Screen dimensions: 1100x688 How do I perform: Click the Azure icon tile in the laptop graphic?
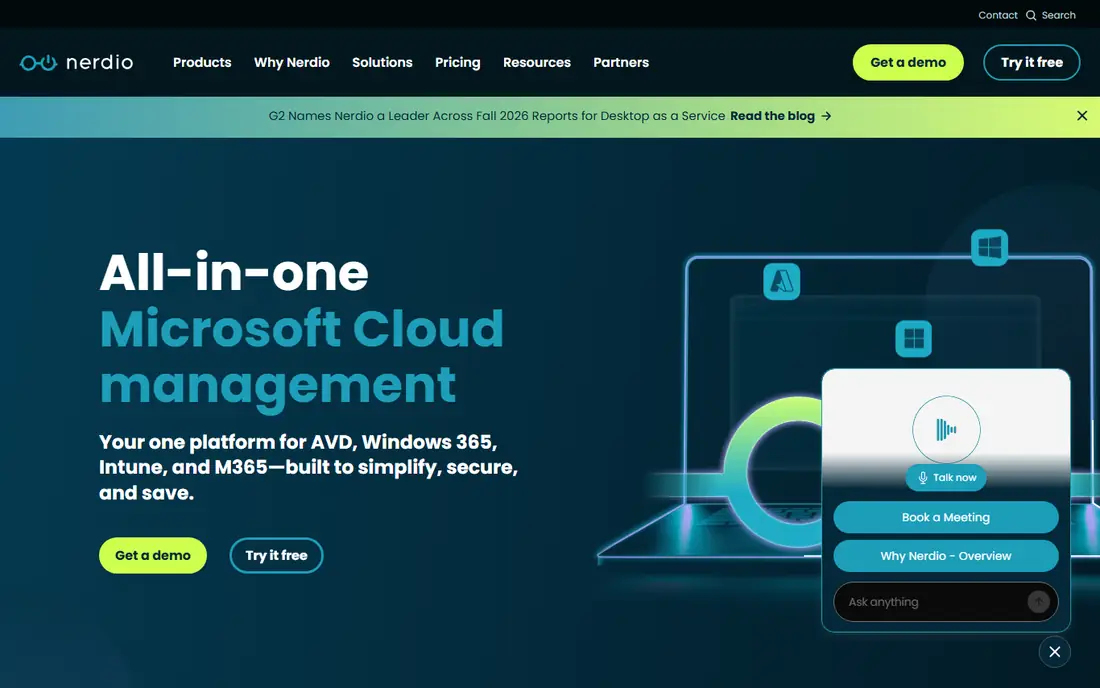(x=782, y=281)
